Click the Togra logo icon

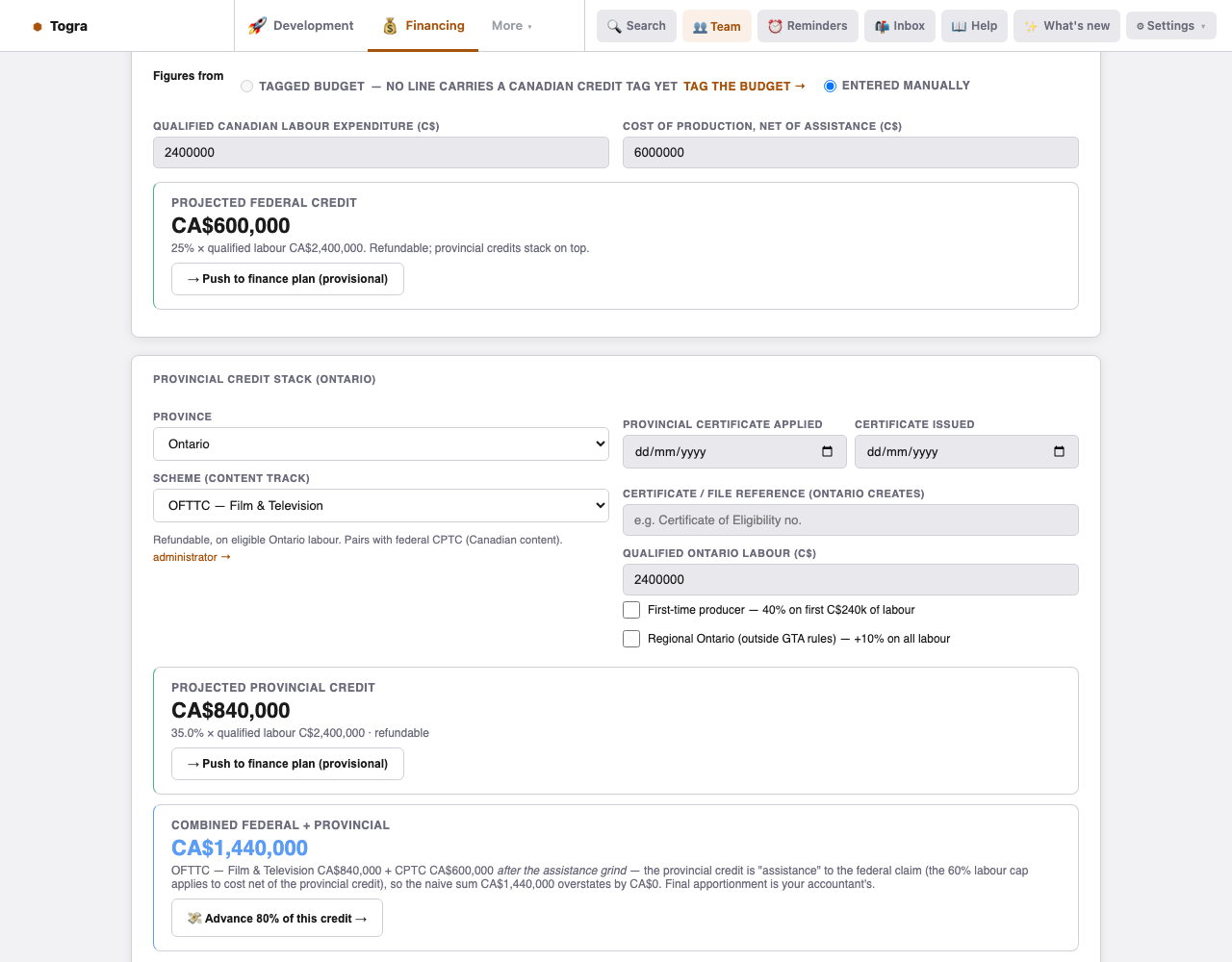(38, 26)
